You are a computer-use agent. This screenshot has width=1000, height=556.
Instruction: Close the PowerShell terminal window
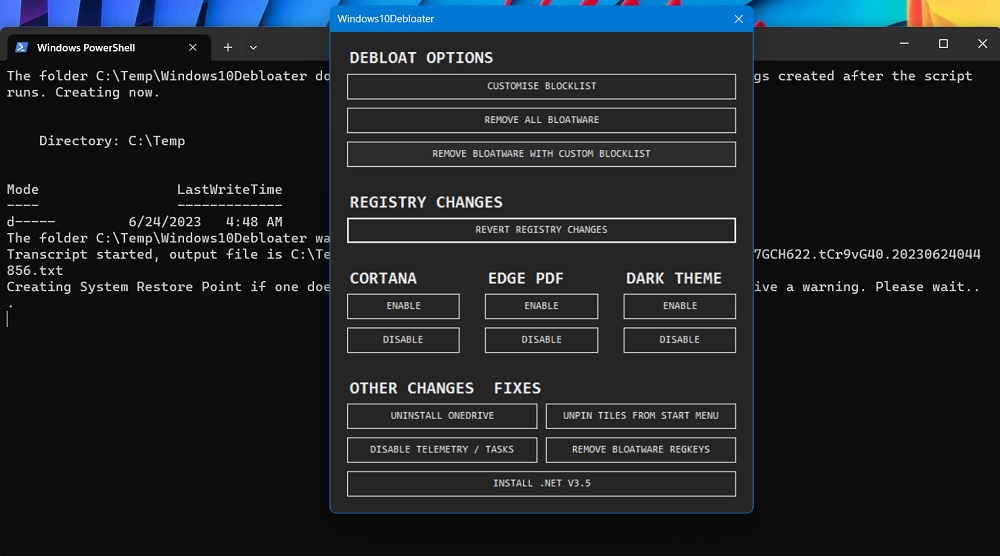982,43
